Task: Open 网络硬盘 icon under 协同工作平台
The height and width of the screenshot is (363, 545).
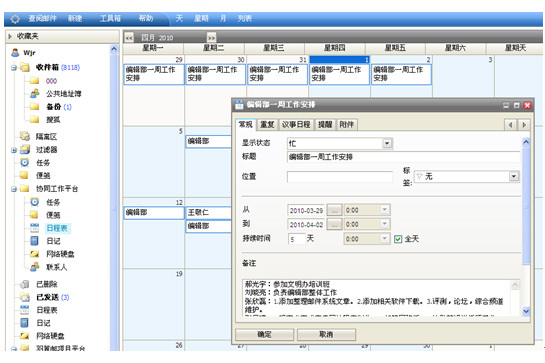Action: (34, 254)
